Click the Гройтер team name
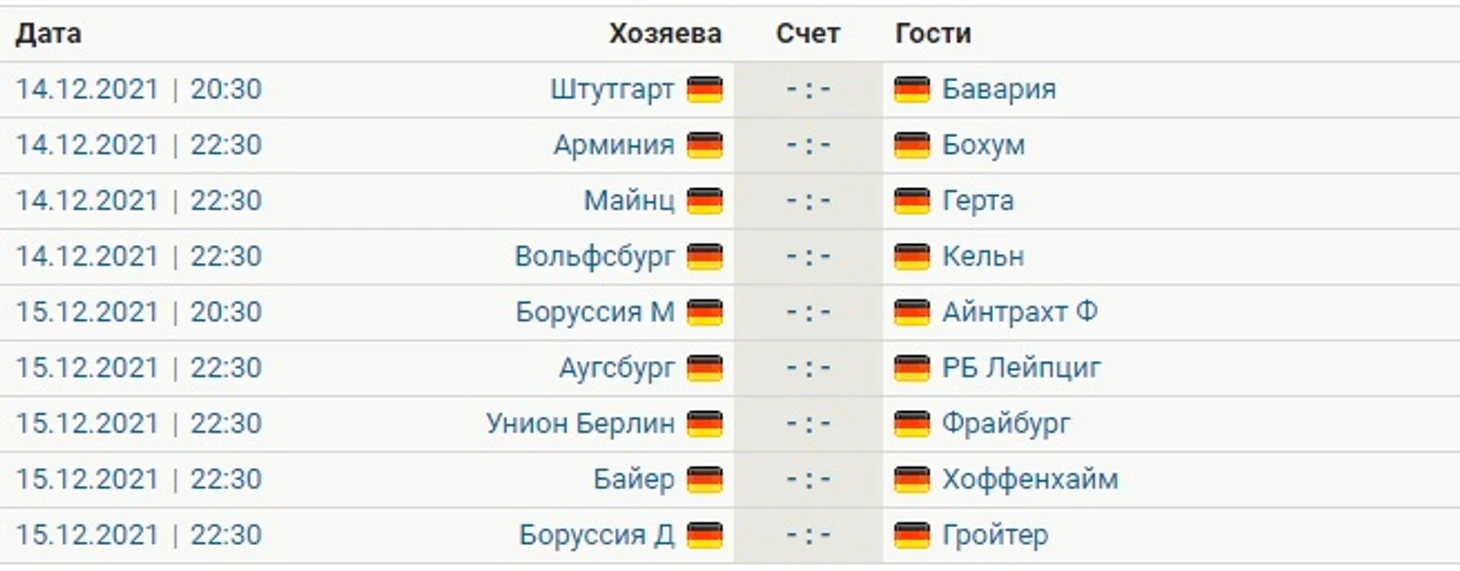This screenshot has height=571, width=1460. tap(995, 535)
